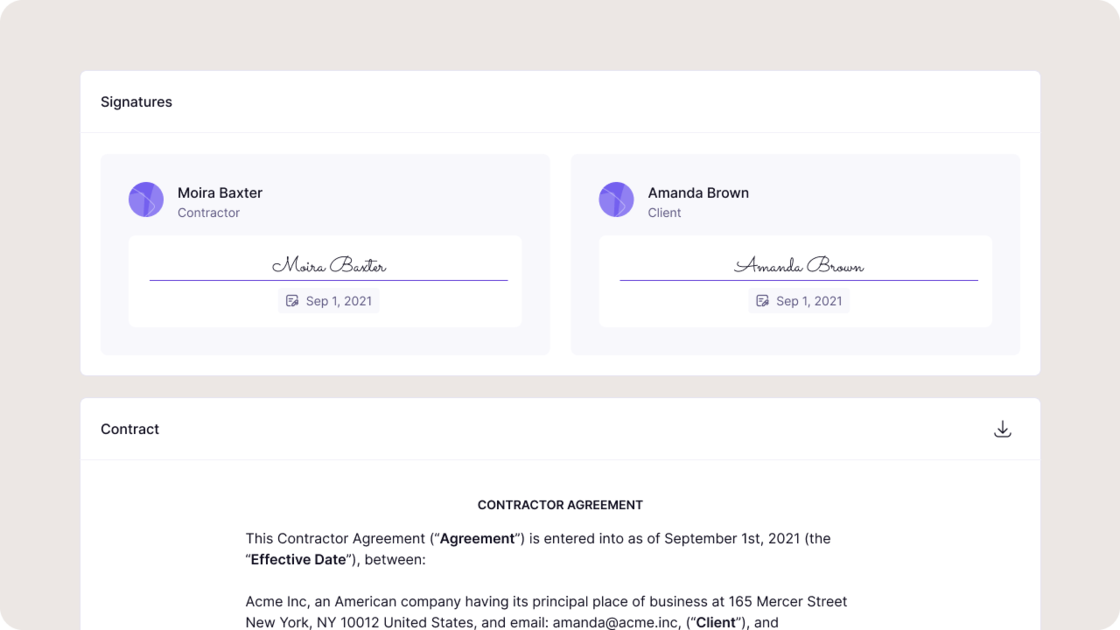Click the bold "Agreement" term in contract

coord(477,538)
